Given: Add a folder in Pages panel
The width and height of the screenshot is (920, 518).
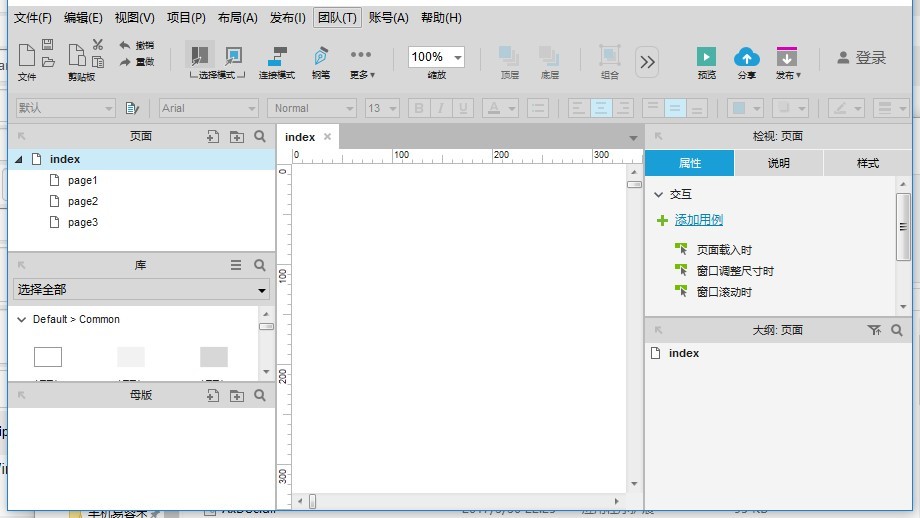Looking at the screenshot, I should click(x=236, y=137).
